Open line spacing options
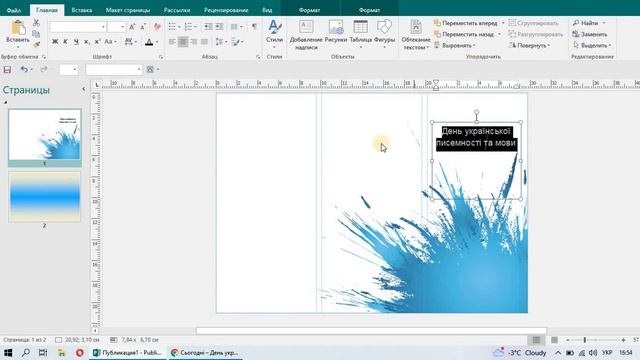Screen dimensions: 640x360 221,42
